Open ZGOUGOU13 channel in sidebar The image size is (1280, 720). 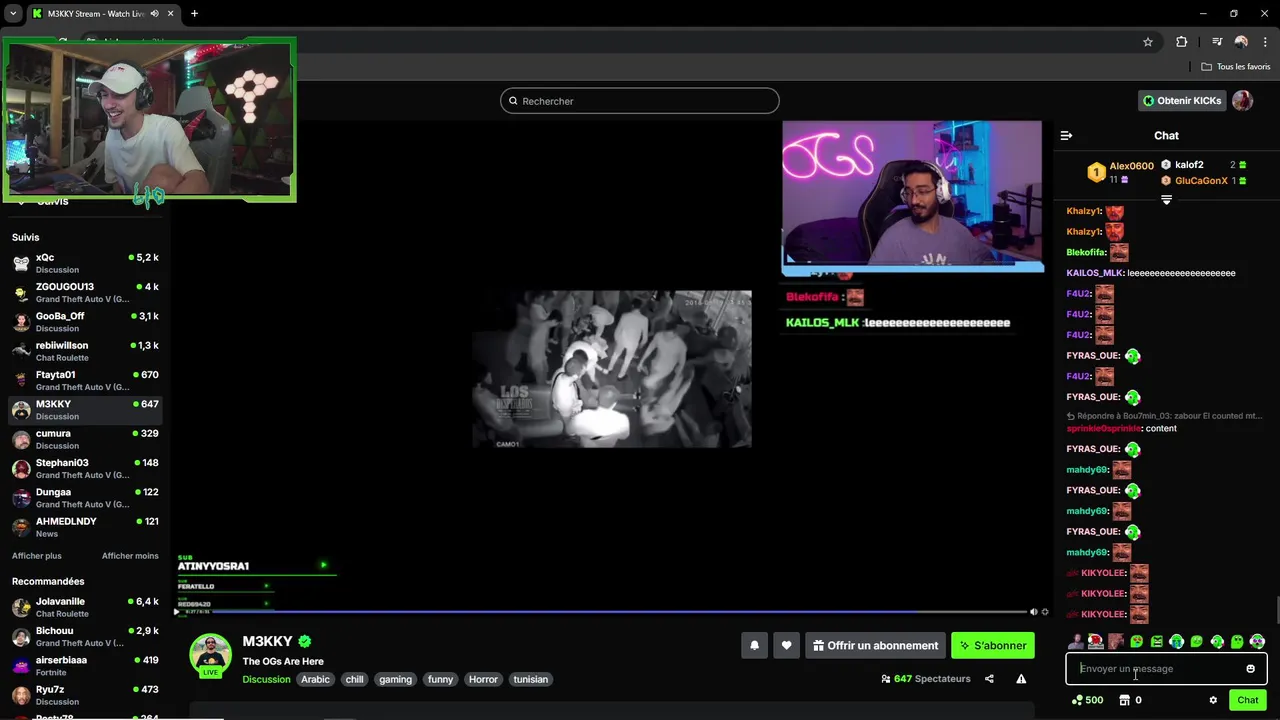click(85, 293)
